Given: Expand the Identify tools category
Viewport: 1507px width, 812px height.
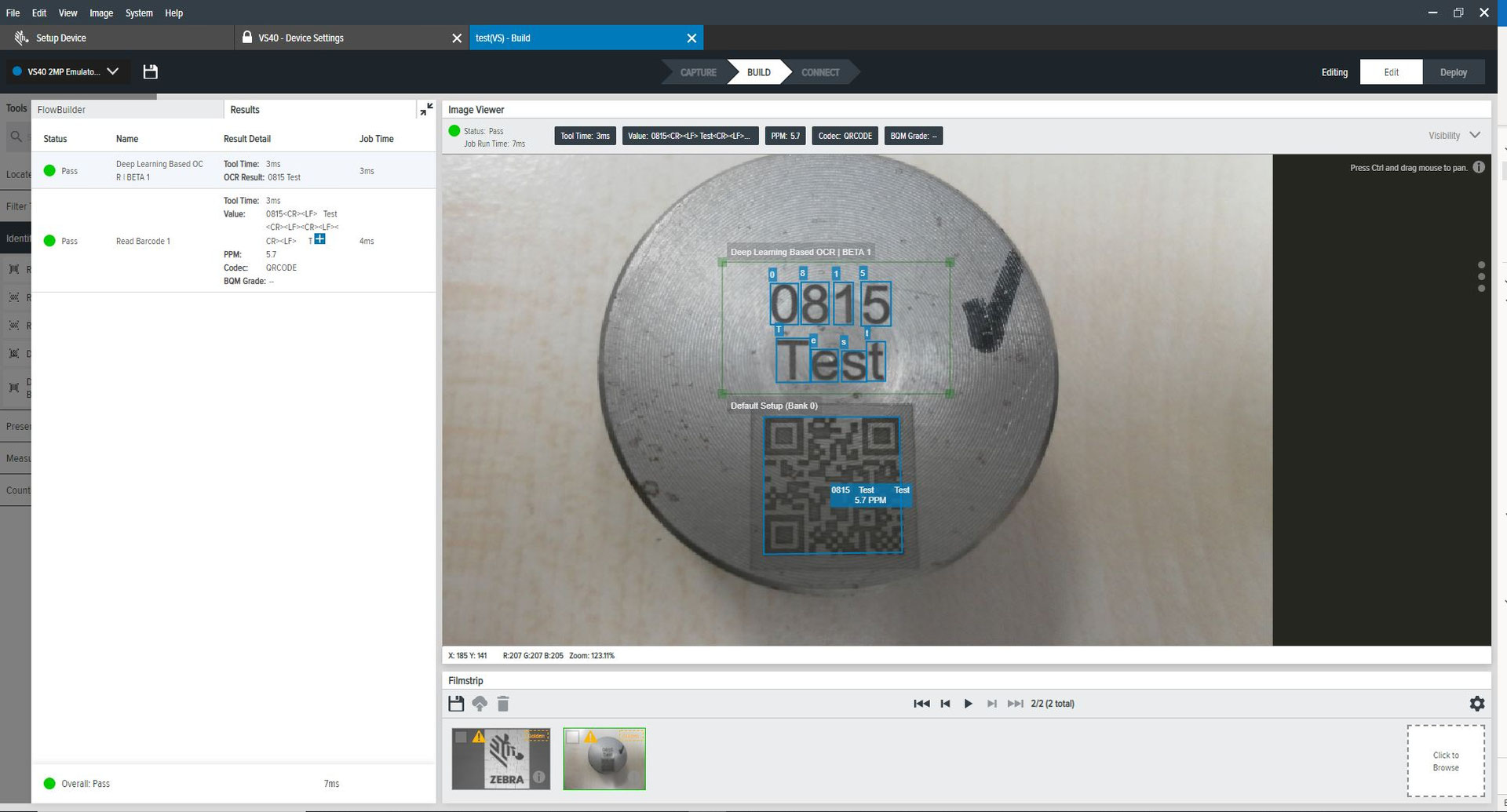Looking at the screenshot, I should point(16,238).
